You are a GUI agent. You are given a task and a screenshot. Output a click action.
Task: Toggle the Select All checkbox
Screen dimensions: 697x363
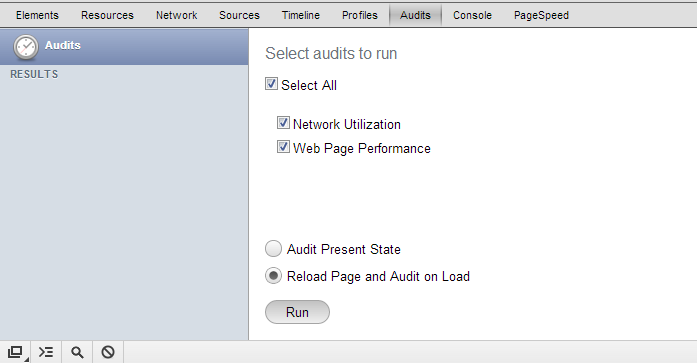pyautogui.click(x=271, y=84)
